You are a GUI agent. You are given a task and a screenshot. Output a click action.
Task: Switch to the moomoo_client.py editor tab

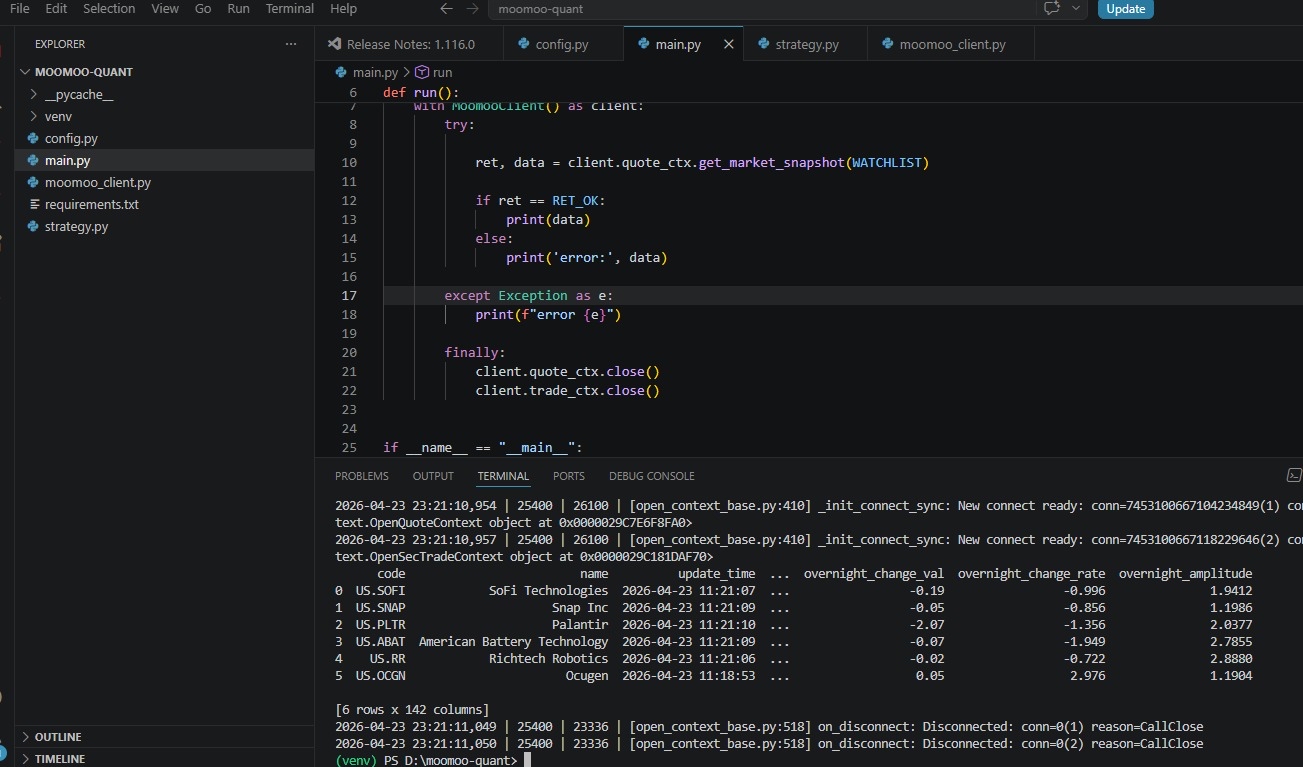point(951,44)
